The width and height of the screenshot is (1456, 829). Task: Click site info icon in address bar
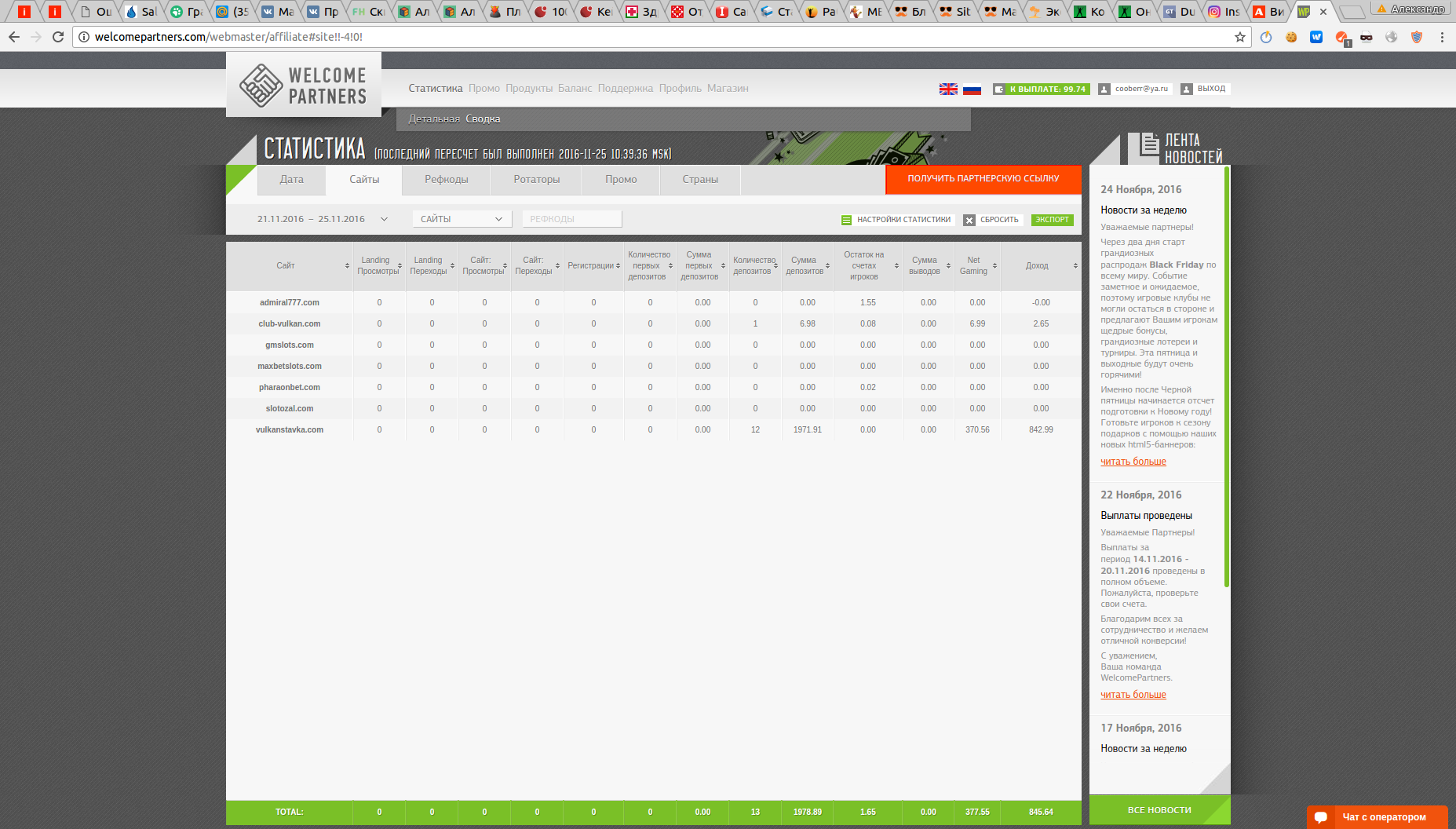pyautogui.click(x=84, y=37)
